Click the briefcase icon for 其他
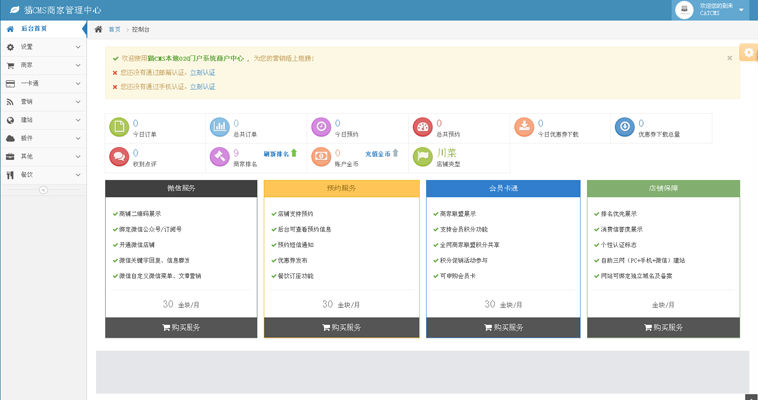The width and height of the screenshot is (758, 400). tap(10, 157)
